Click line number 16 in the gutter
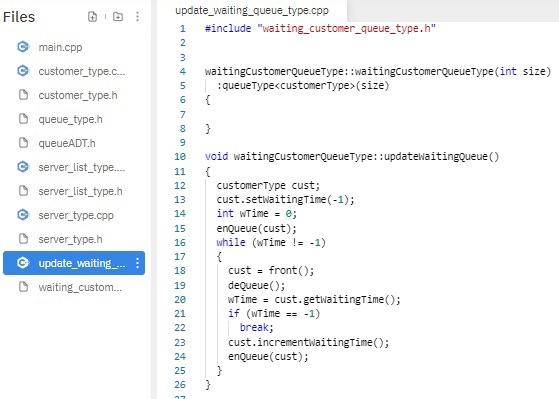 click(180, 242)
